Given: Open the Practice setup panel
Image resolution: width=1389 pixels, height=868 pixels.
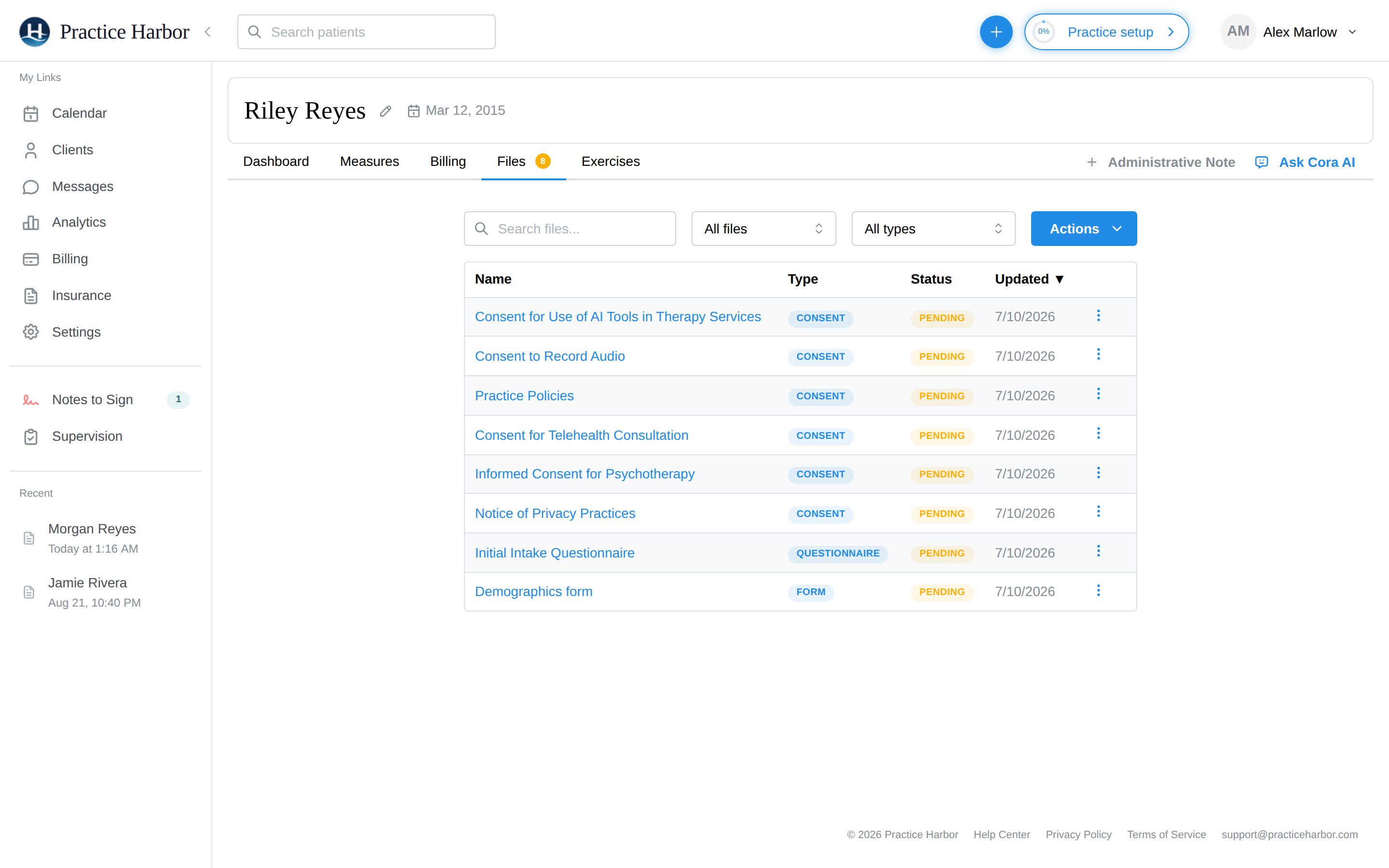Looking at the screenshot, I should coord(1106,32).
